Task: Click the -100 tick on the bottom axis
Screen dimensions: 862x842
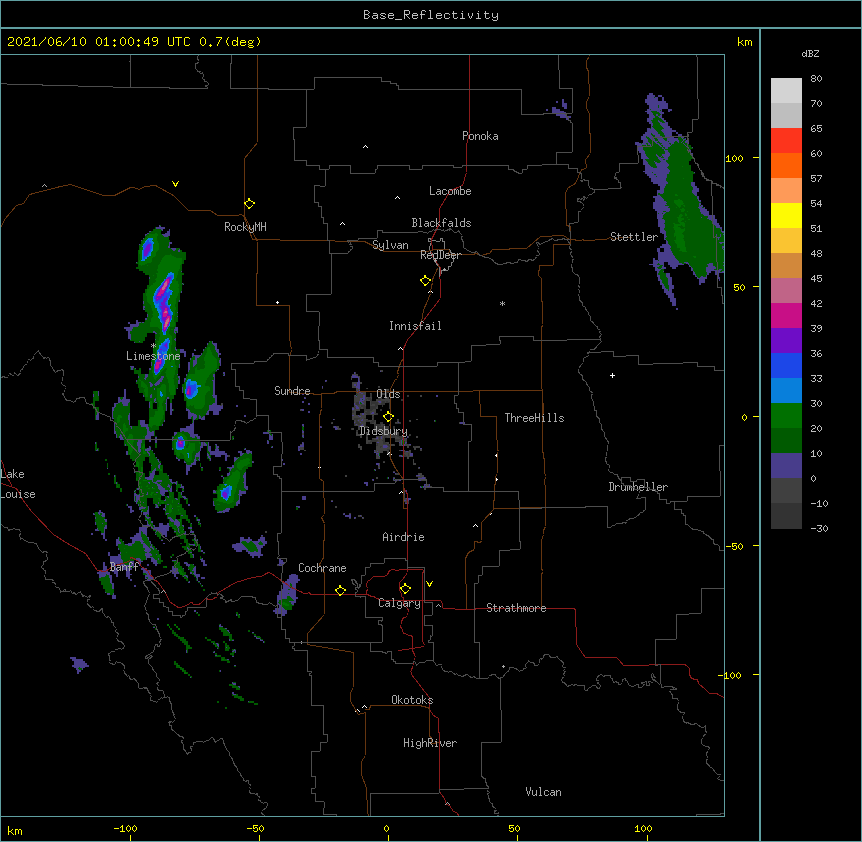Action: coord(125,828)
